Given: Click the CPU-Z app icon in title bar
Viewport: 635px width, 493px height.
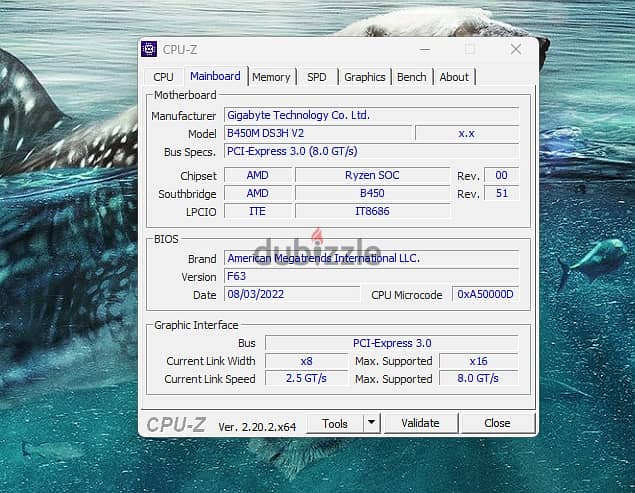Looking at the screenshot, I should click(x=149, y=49).
